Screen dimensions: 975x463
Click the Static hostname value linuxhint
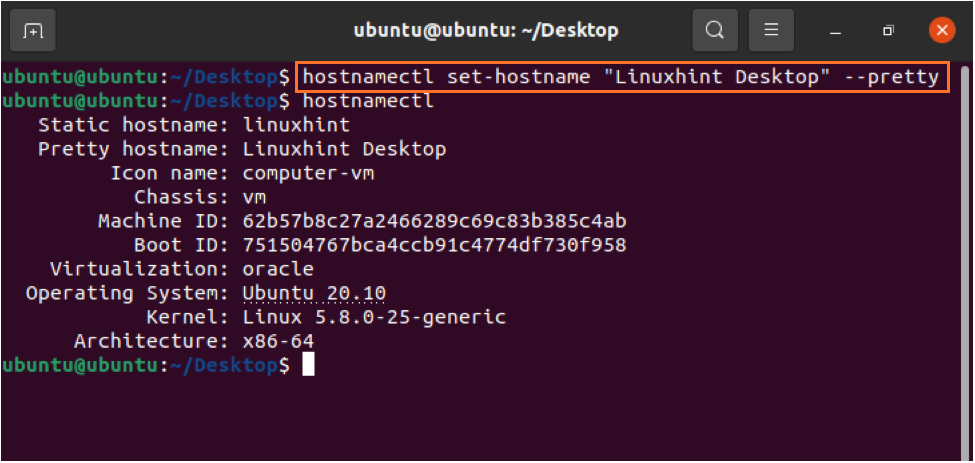click(297, 126)
